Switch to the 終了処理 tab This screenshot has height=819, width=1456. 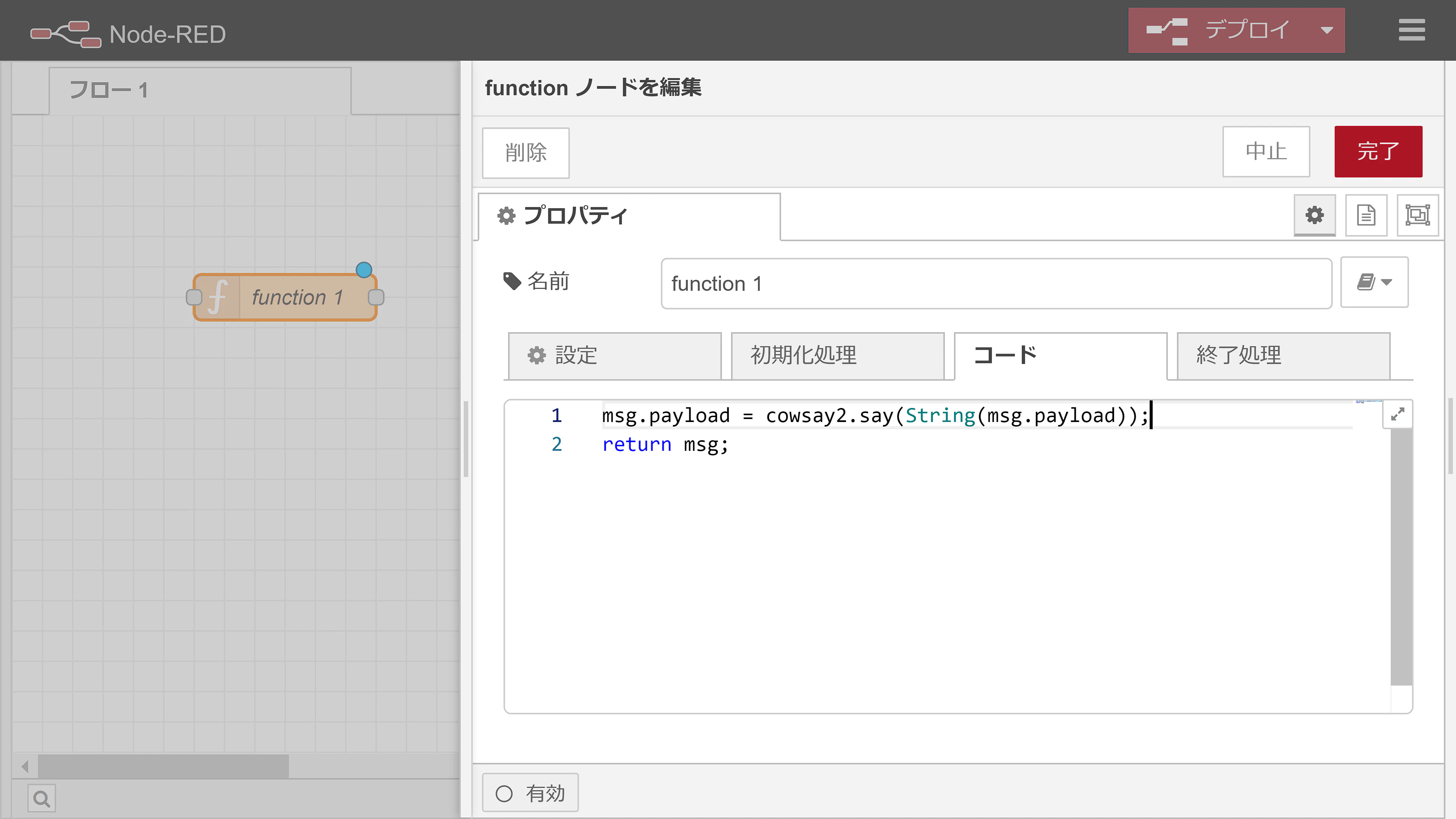click(x=1283, y=356)
